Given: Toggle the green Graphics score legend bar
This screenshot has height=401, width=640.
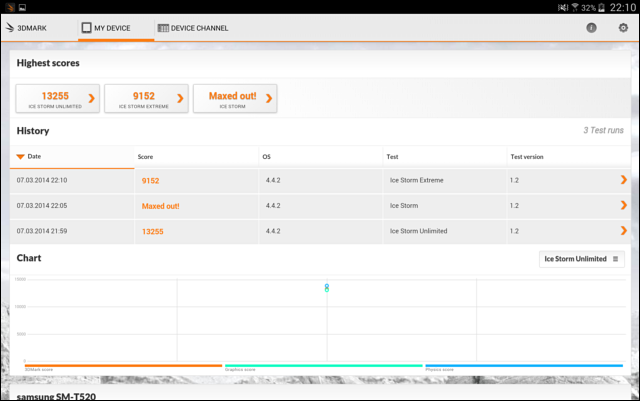Looking at the screenshot, I should [x=323, y=365].
